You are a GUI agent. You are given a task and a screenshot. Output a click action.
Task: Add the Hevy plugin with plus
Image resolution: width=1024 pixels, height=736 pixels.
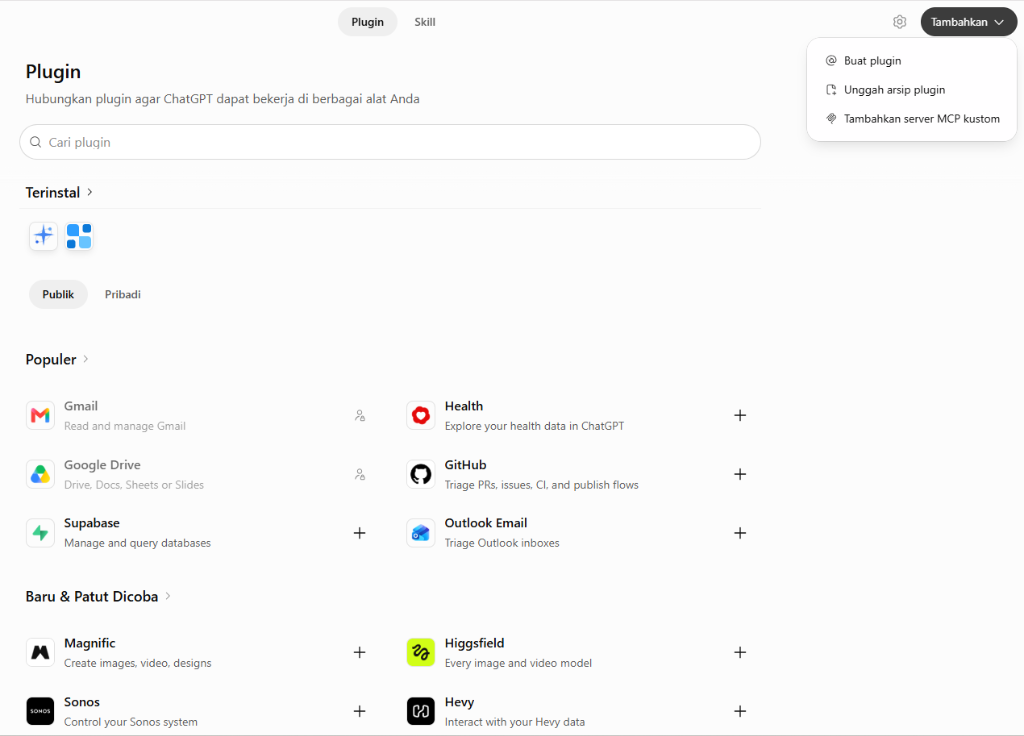(740, 711)
